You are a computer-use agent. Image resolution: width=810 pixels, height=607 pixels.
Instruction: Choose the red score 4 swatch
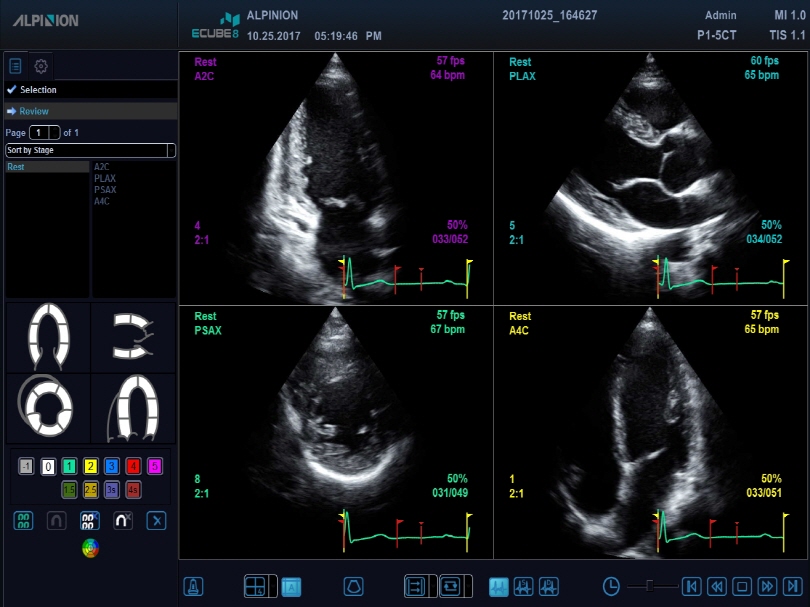click(133, 466)
